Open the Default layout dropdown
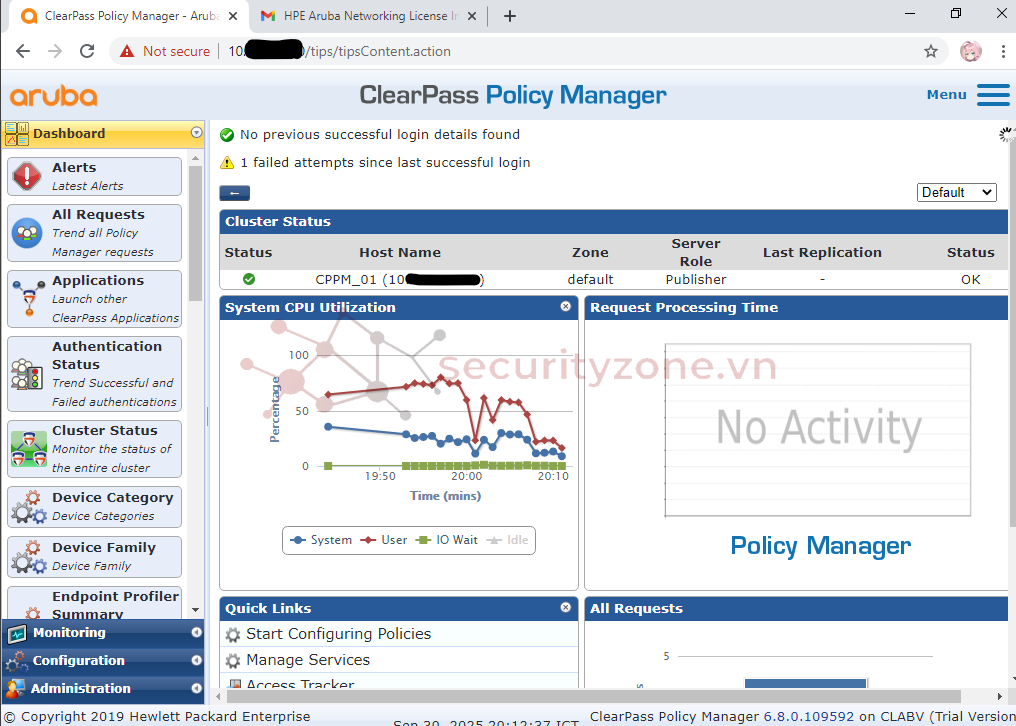 (956, 192)
